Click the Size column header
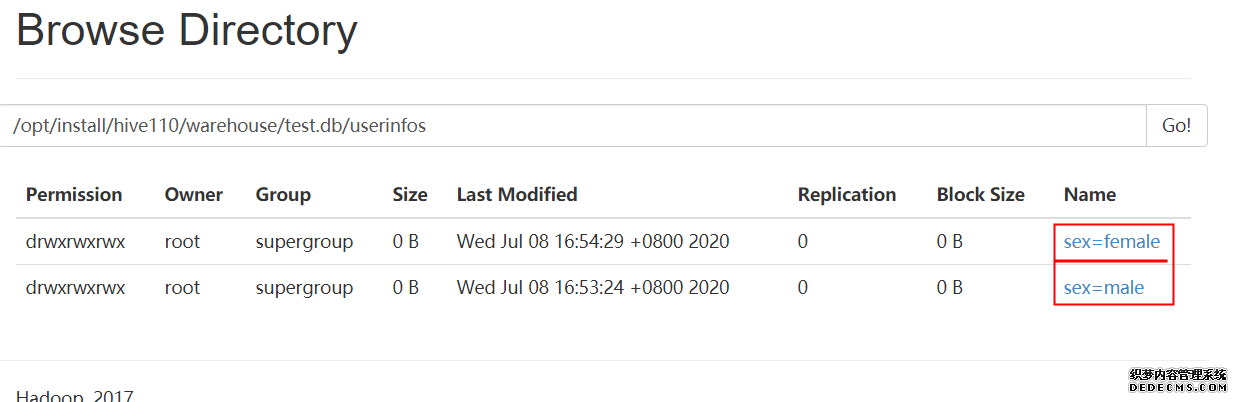The image size is (1238, 402). (x=410, y=194)
